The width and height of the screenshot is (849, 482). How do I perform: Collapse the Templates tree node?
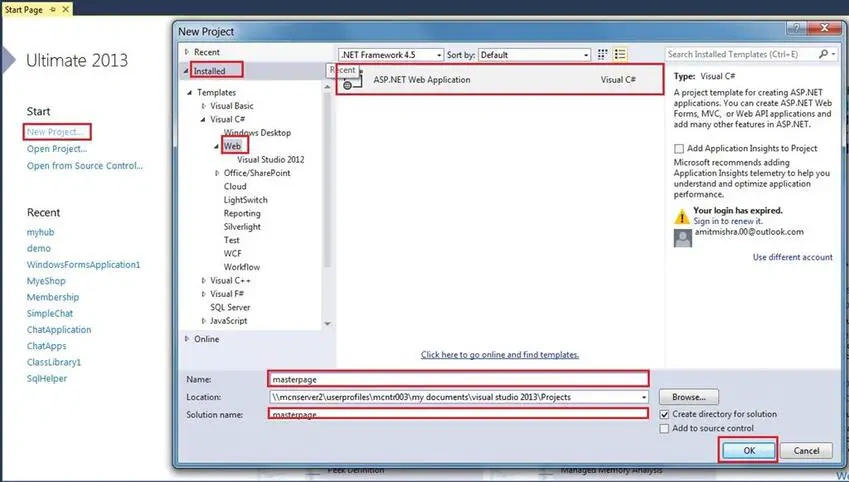pyautogui.click(x=190, y=93)
